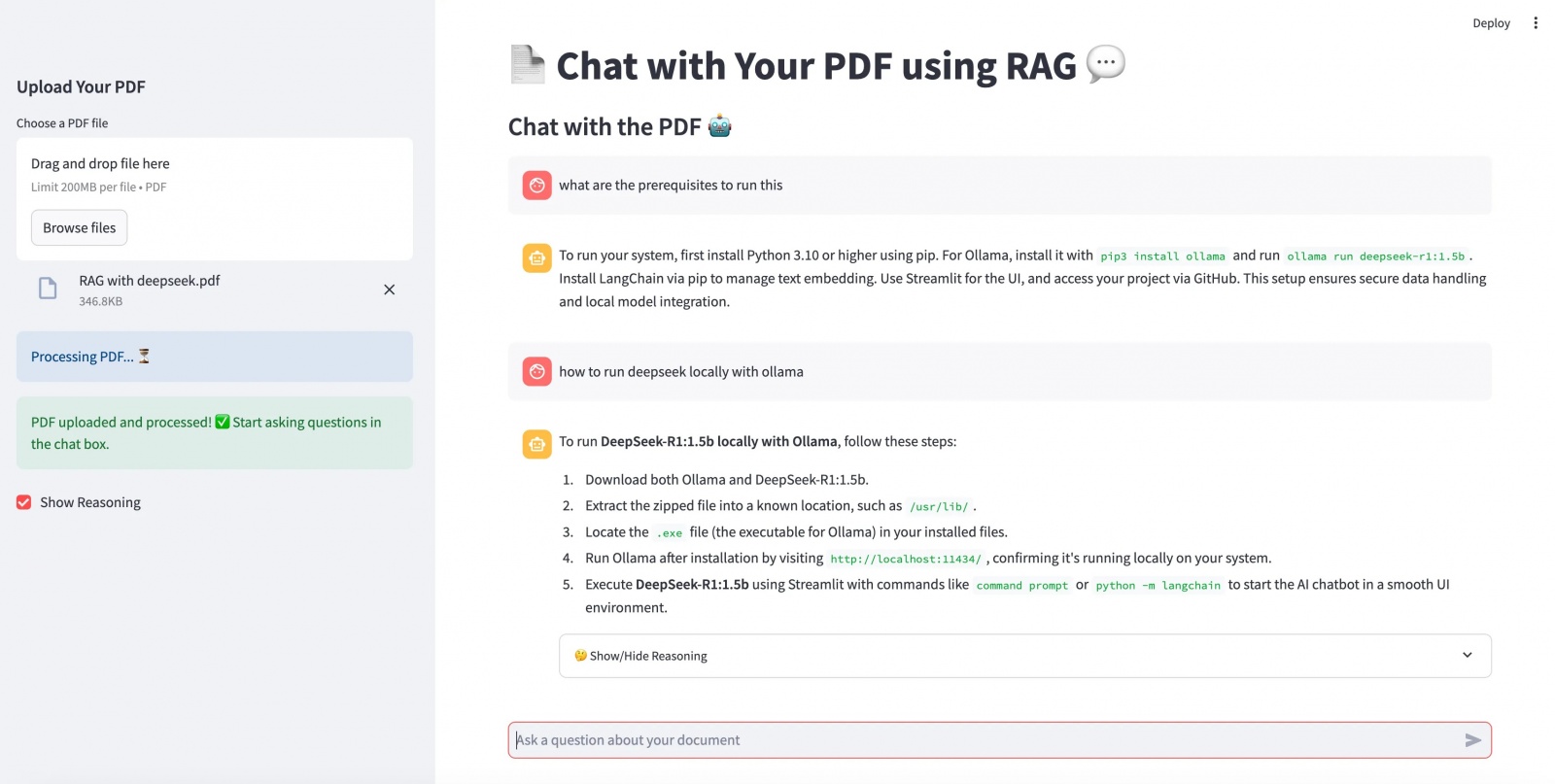Uncheck the Show Reasoning checkbox
This screenshot has height=784, width=1555.
point(23,502)
